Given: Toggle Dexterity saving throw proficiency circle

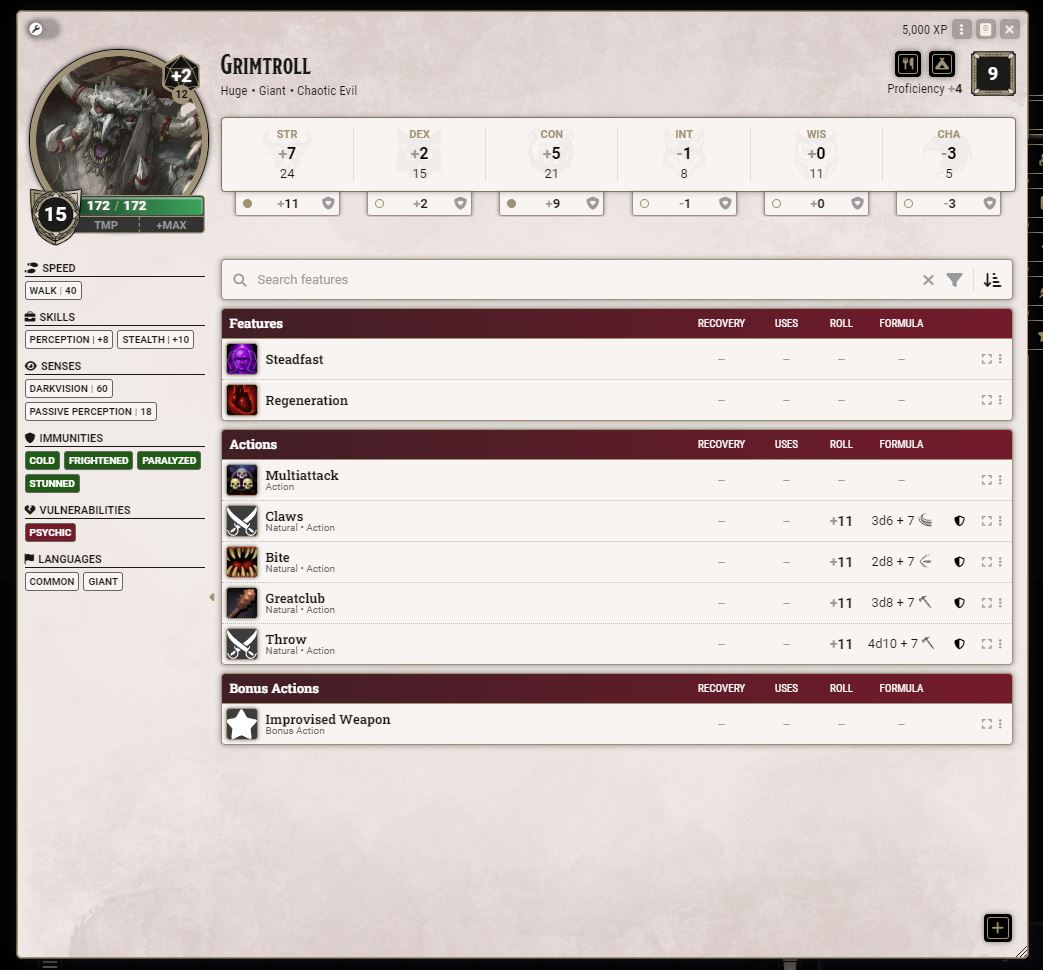Looking at the screenshot, I should [x=379, y=204].
